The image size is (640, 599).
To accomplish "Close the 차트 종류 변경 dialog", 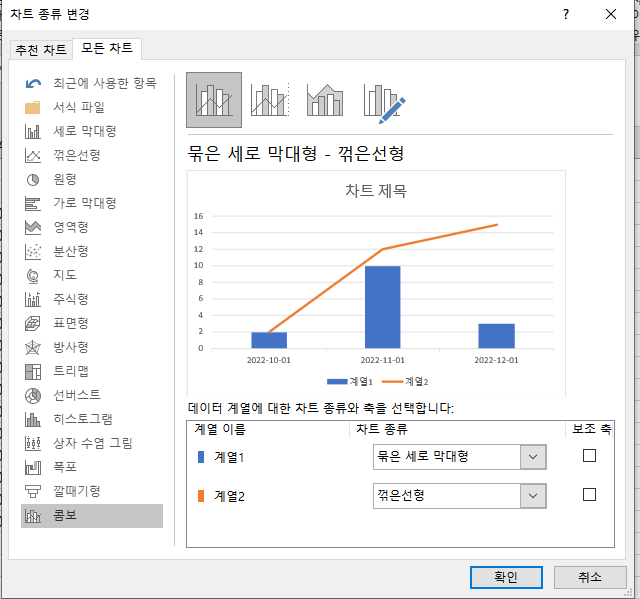I will click(611, 15).
